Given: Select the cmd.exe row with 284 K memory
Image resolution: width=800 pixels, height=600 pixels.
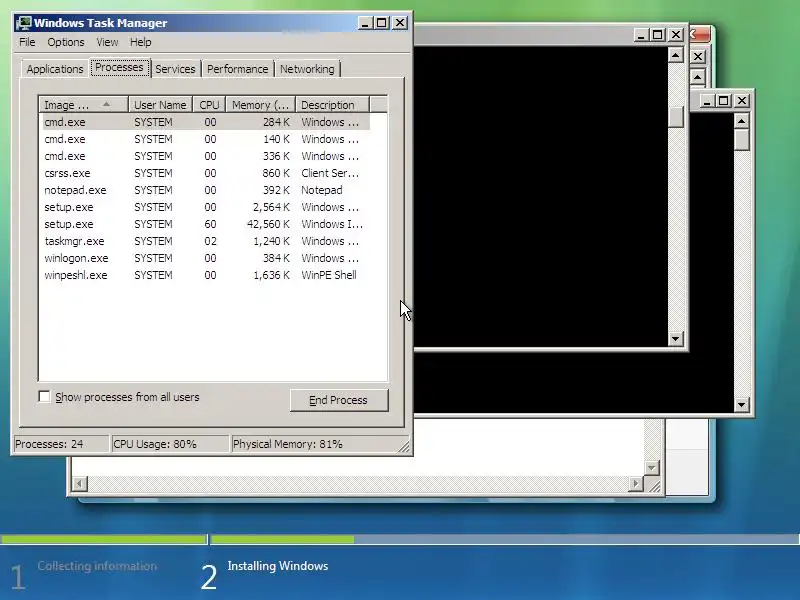Looking at the screenshot, I should point(204,122).
